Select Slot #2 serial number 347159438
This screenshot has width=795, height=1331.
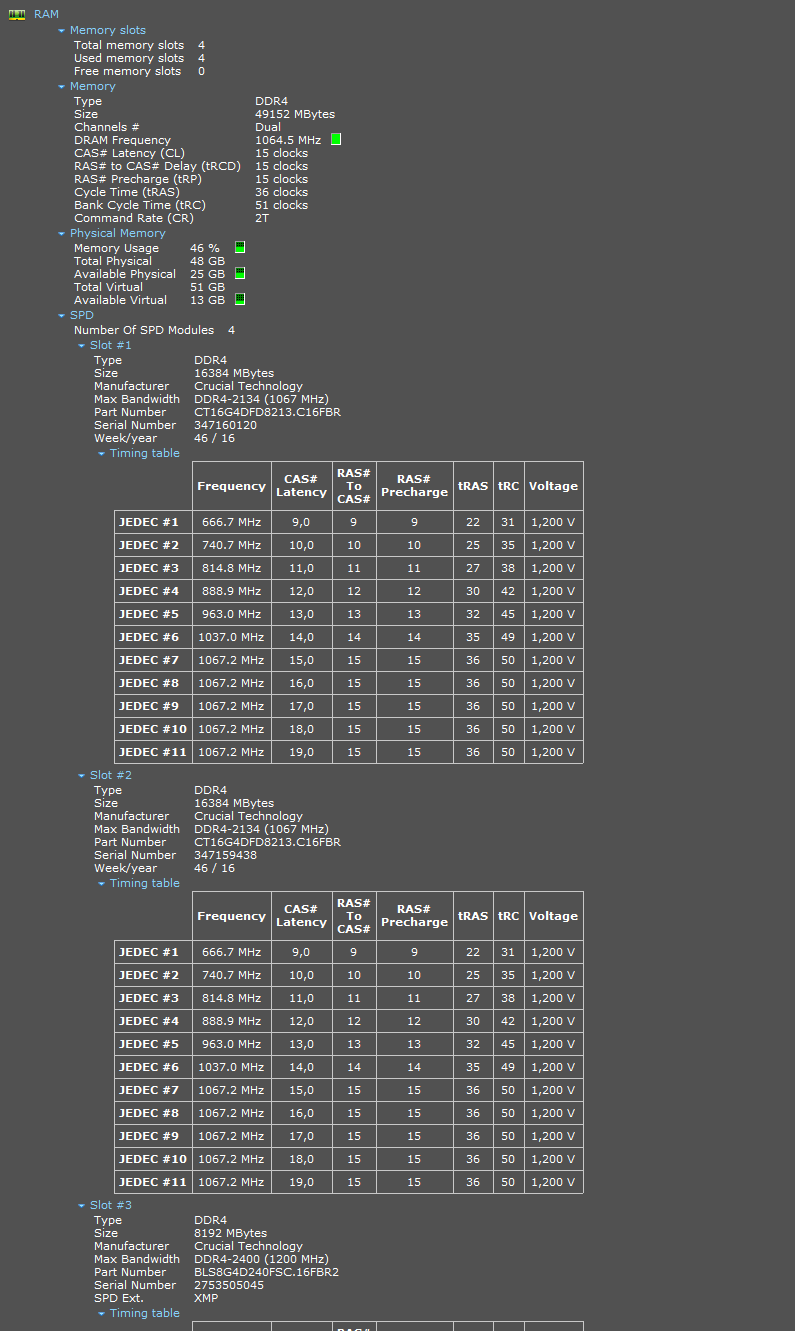tap(225, 855)
